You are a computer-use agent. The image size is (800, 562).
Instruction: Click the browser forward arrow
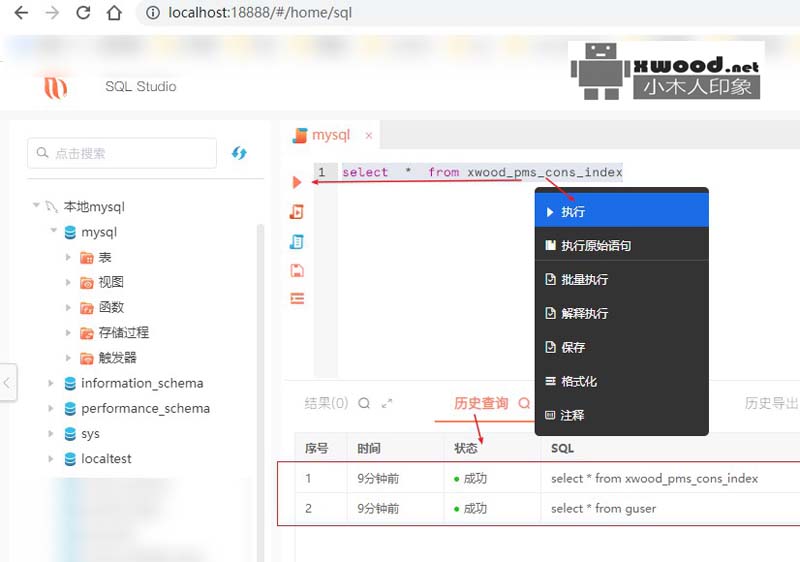[x=52, y=13]
